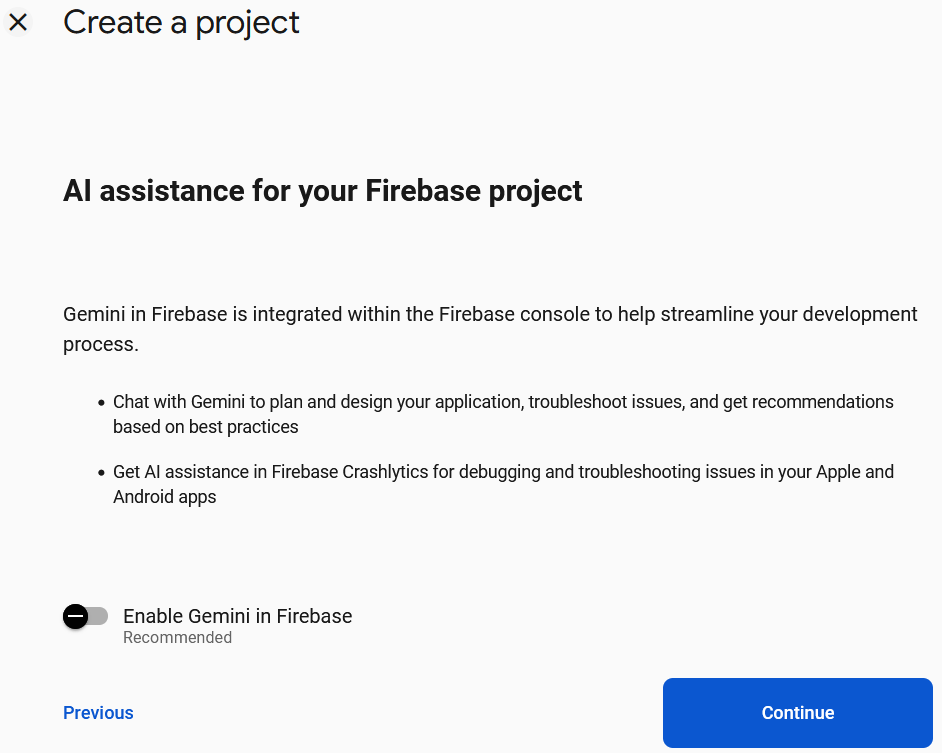Viewport: 942px width, 753px height.
Task: Click the bullet dot before 'Get AI assistance'
Action: (101, 473)
